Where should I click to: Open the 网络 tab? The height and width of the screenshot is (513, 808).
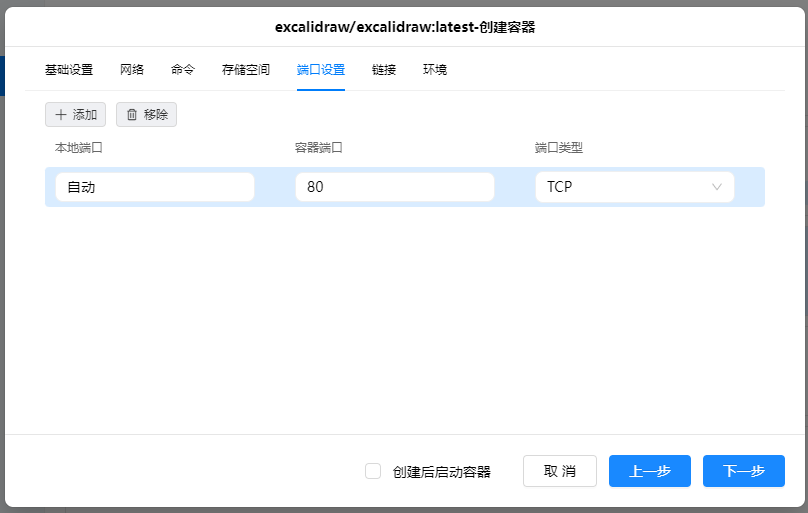[x=132, y=70]
